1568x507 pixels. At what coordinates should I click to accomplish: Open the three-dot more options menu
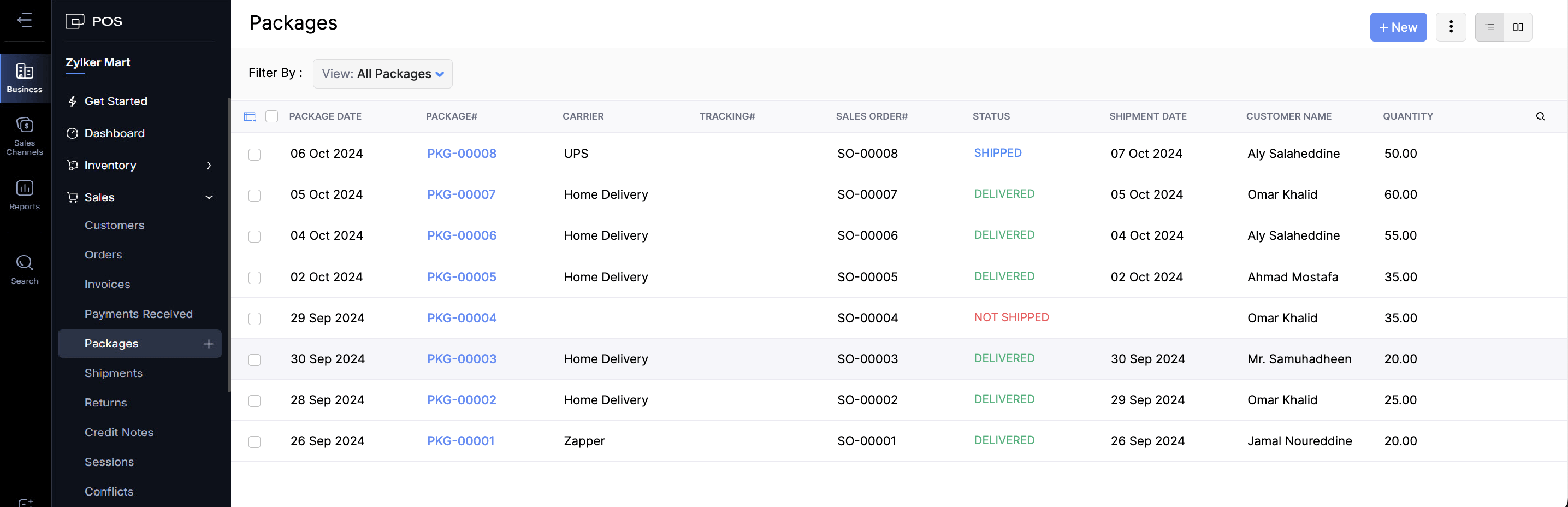[1451, 27]
